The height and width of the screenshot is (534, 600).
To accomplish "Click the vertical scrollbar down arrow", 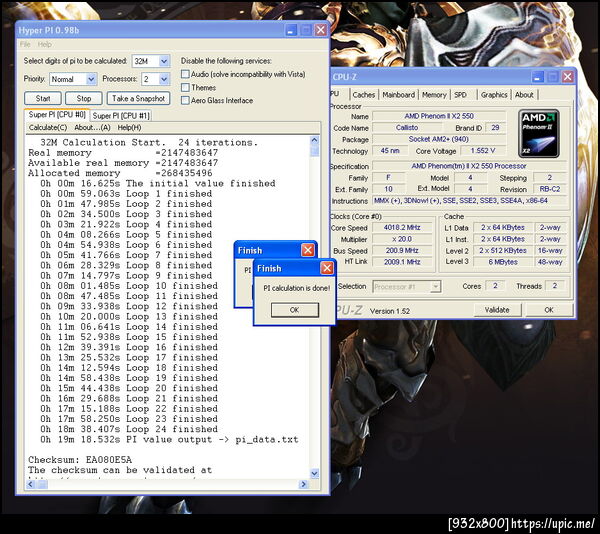I will (314, 474).
